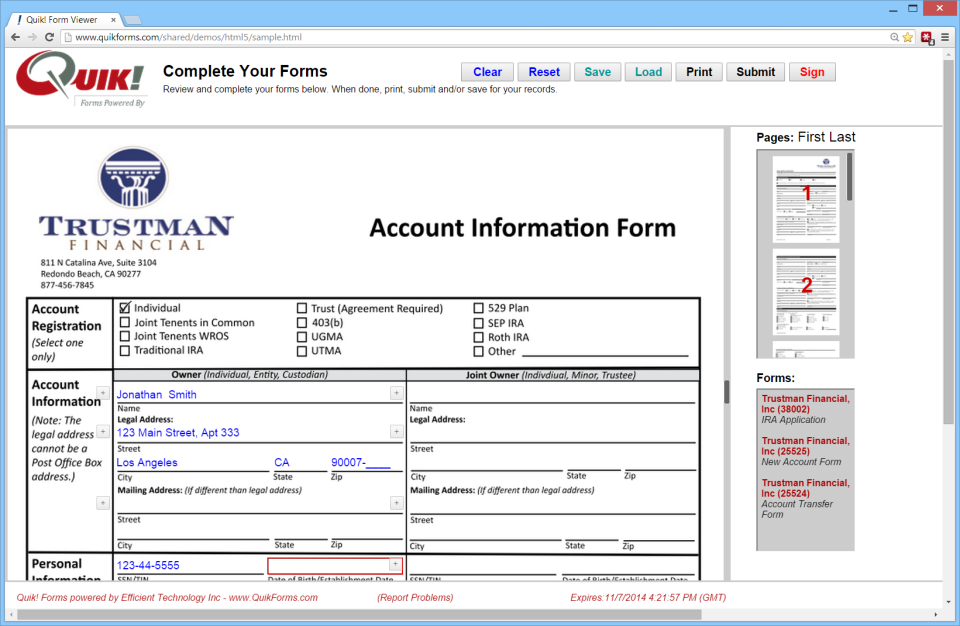Click plus icon below Post Office Box note

pos(103,503)
